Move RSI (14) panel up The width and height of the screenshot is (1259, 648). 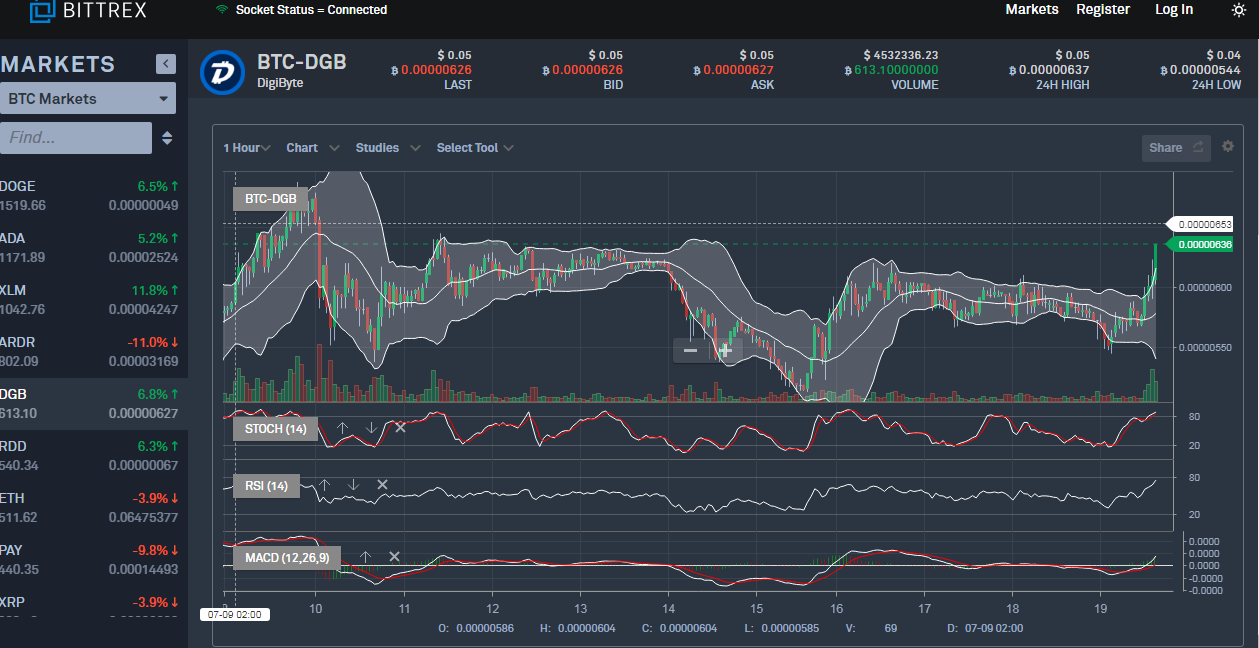pos(324,485)
